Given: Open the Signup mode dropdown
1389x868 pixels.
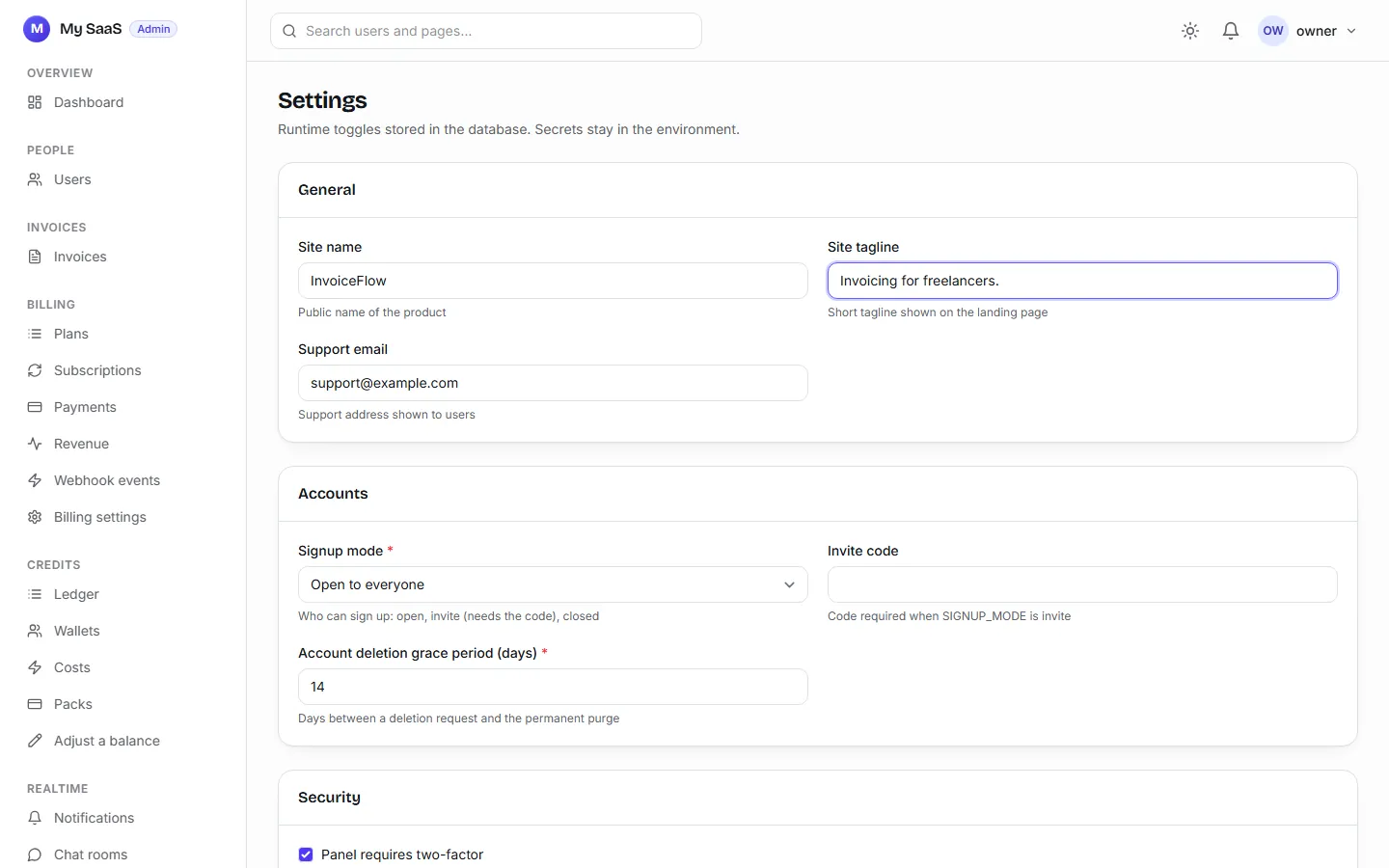Looking at the screenshot, I should coord(553,584).
